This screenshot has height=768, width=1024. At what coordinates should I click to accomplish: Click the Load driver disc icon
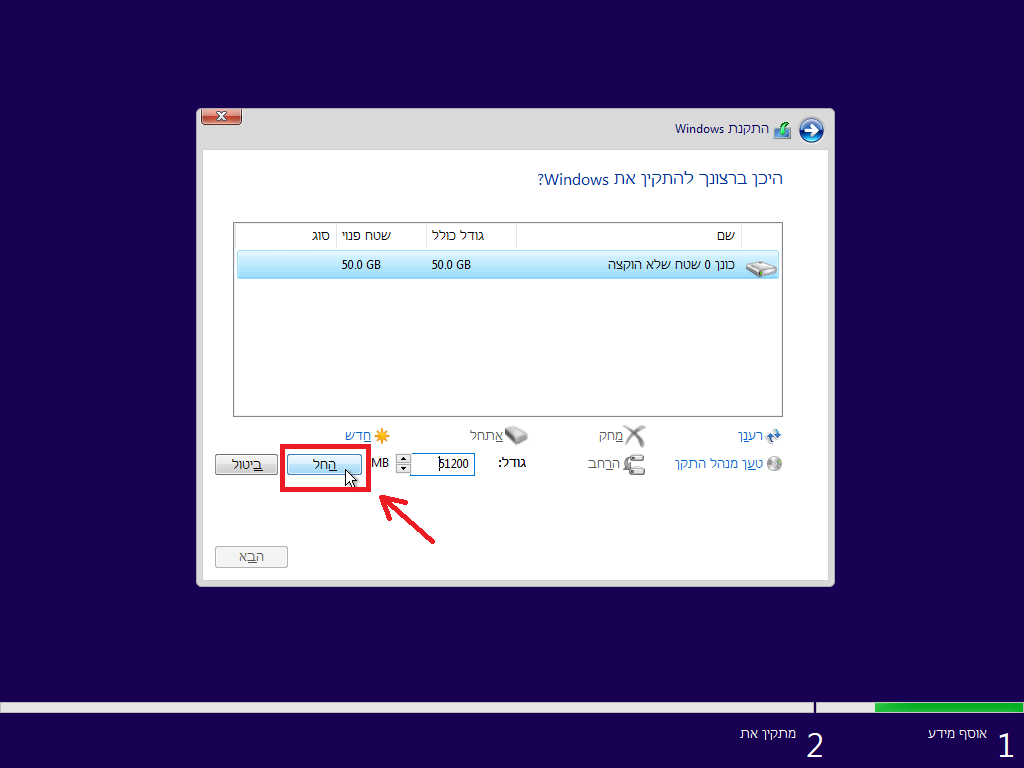pos(775,464)
